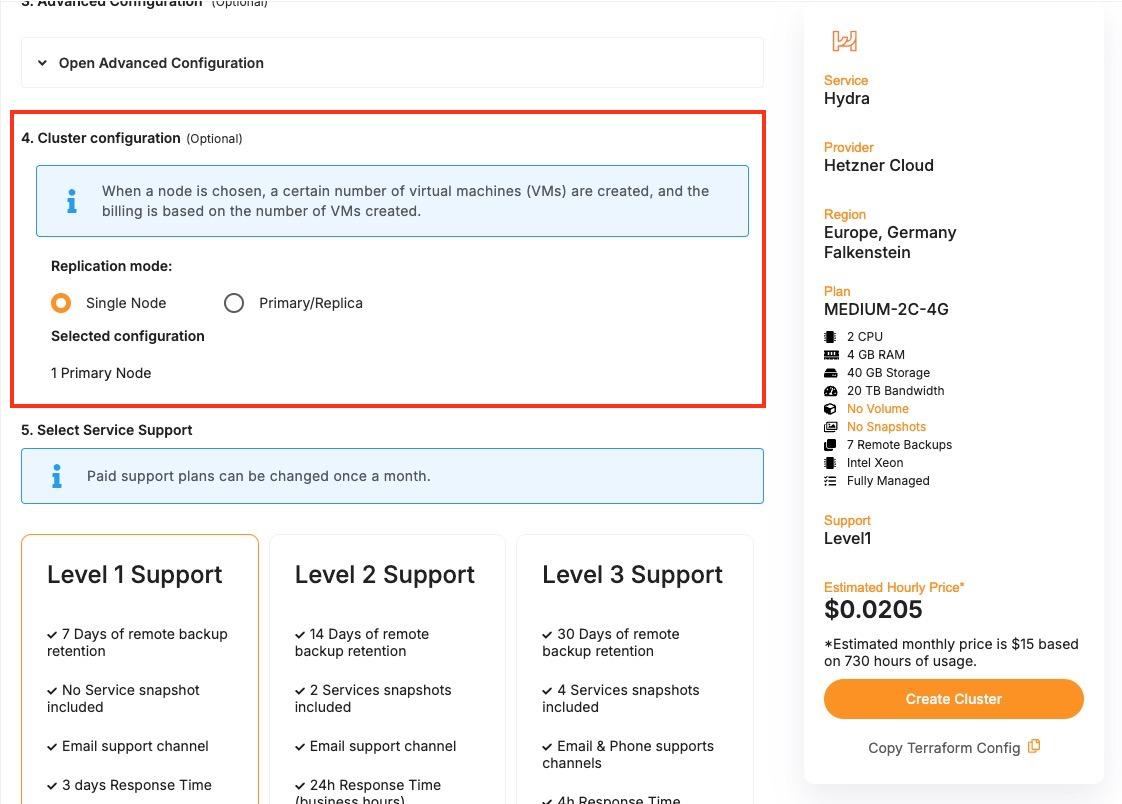This screenshot has width=1122, height=804.
Task: Click the cube icon beside No Volume
Action: click(x=830, y=409)
